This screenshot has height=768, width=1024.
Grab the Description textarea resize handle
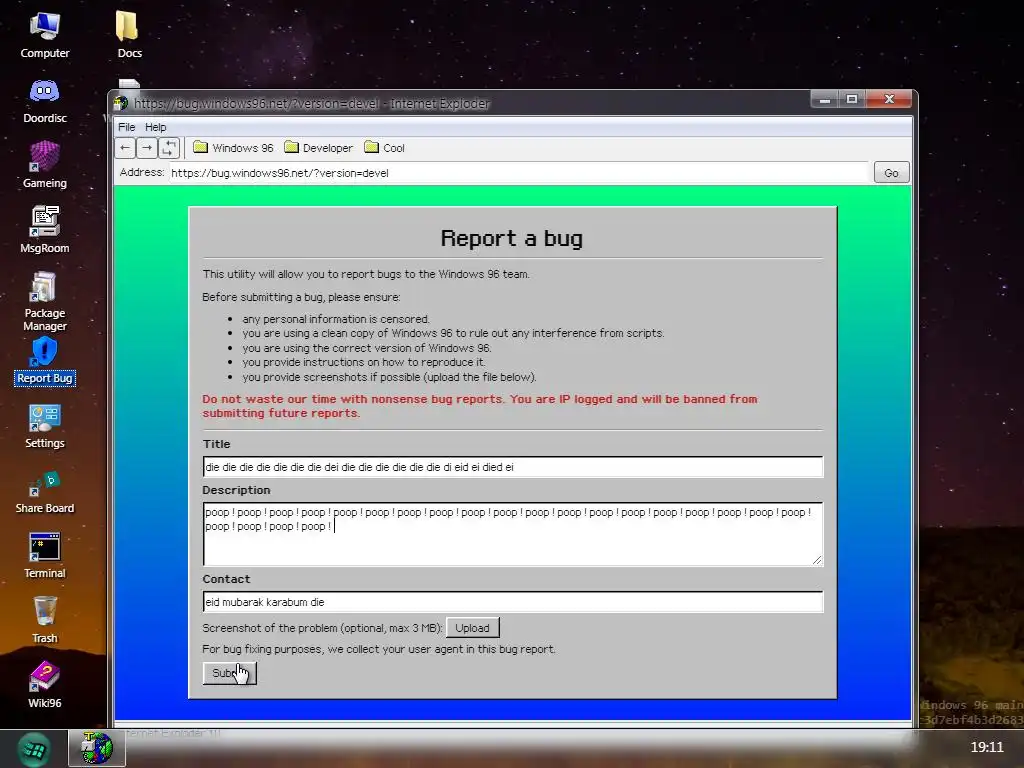click(817, 560)
